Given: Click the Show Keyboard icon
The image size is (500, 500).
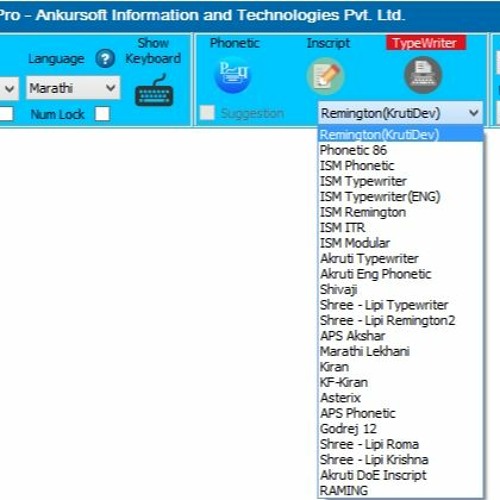Looking at the screenshot, I should pyautogui.click(x=154, y=90).
